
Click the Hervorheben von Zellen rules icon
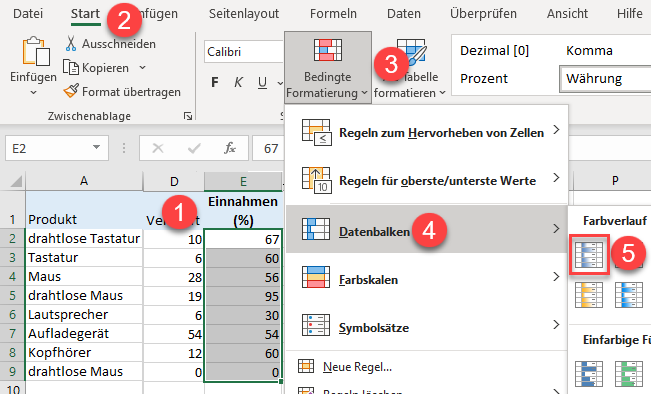pyautogui.click(x=316, y=132)
